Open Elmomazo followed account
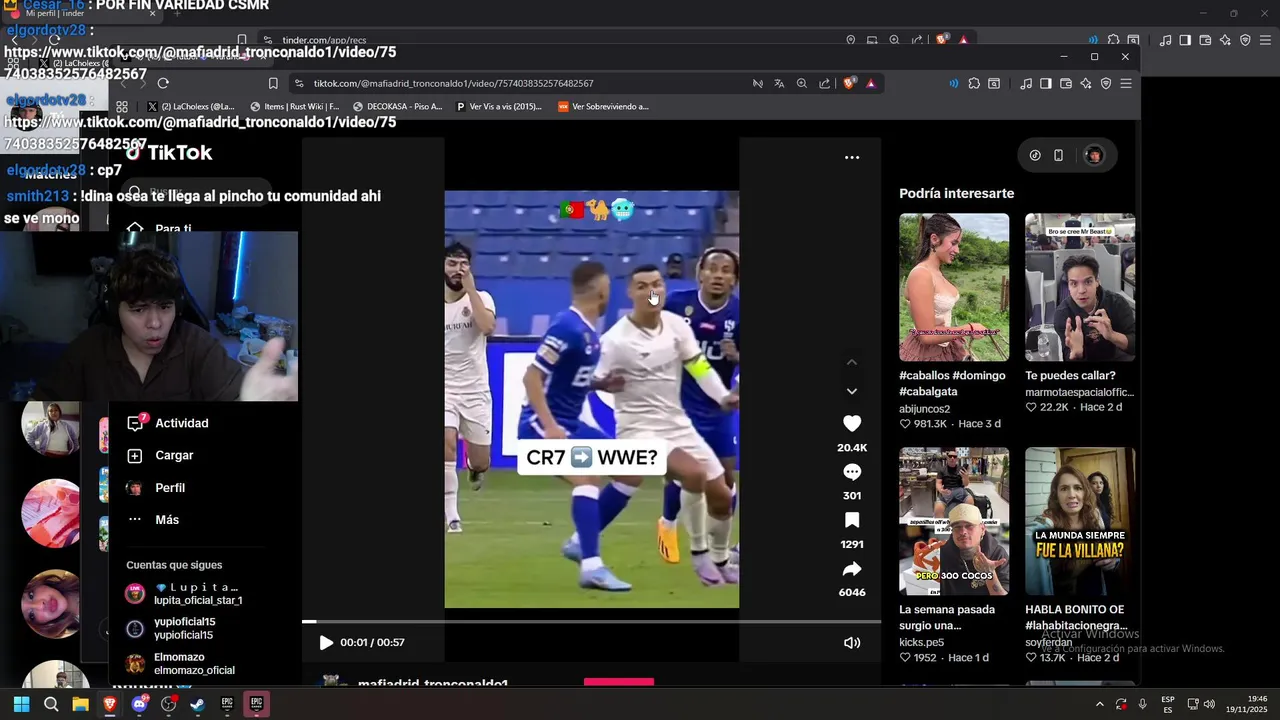The image size is (1280, 720). pos(180,664)
